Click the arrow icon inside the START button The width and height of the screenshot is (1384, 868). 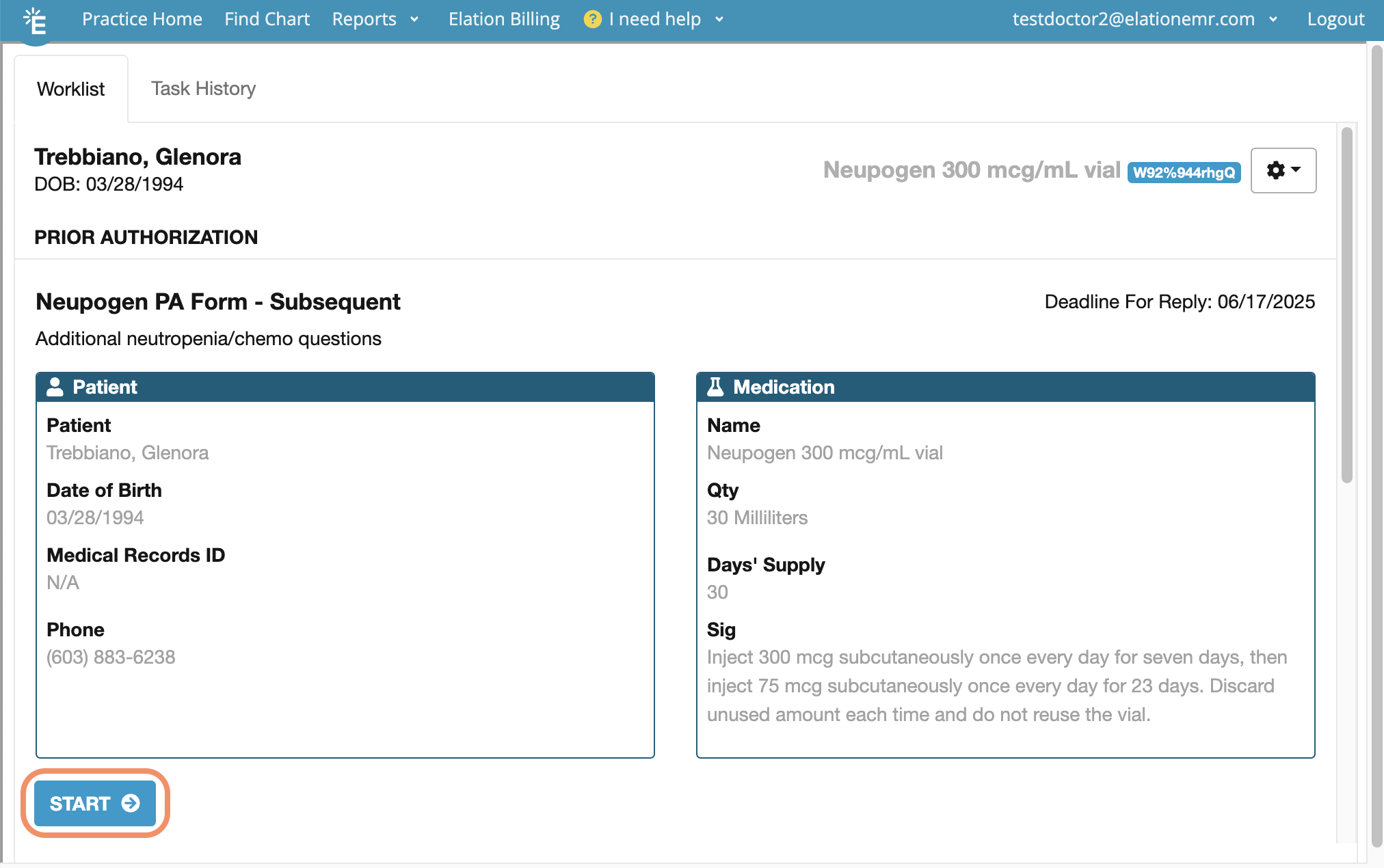129,804
